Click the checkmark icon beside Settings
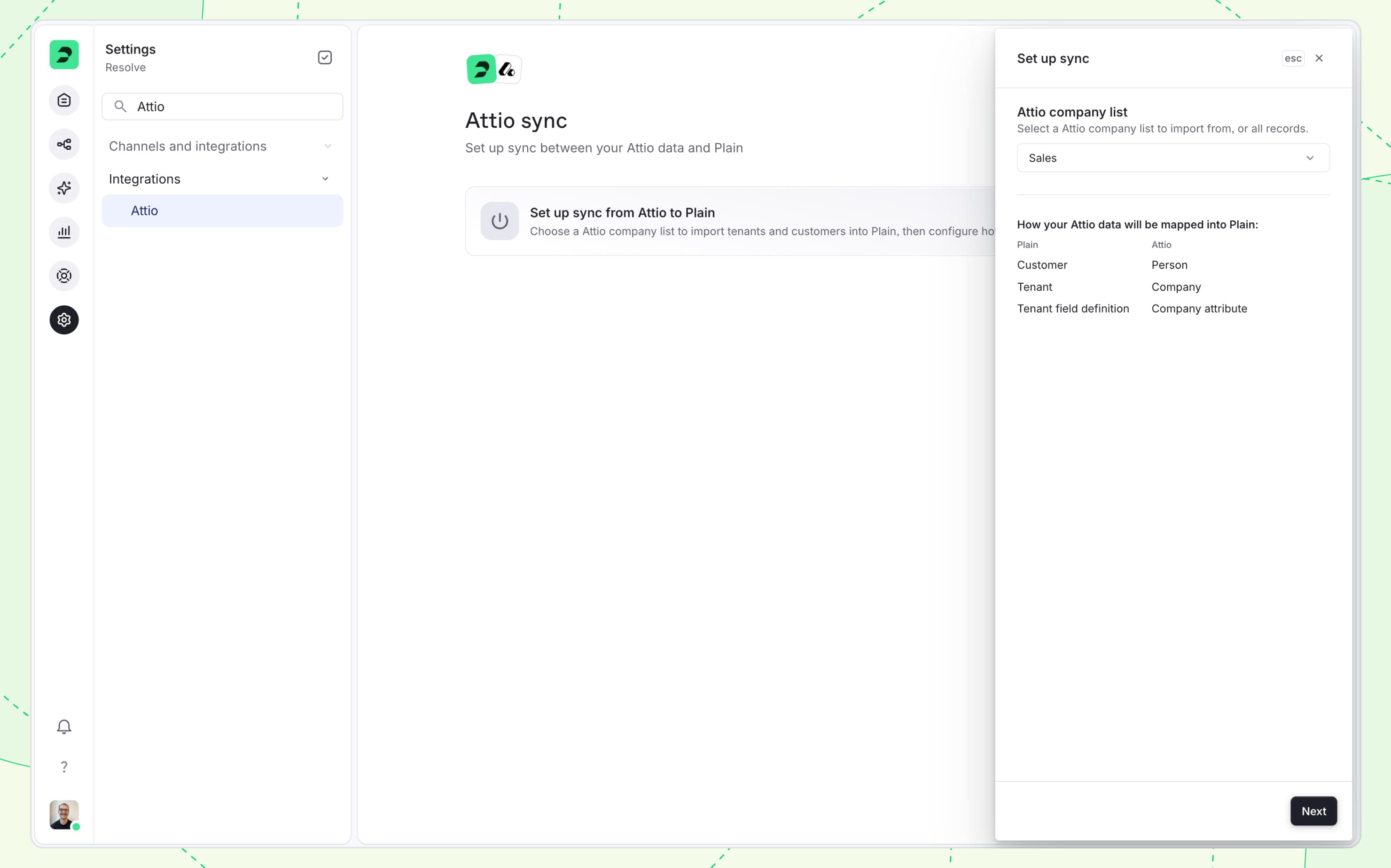The image size is (1391, 868). tap(325, 57)
